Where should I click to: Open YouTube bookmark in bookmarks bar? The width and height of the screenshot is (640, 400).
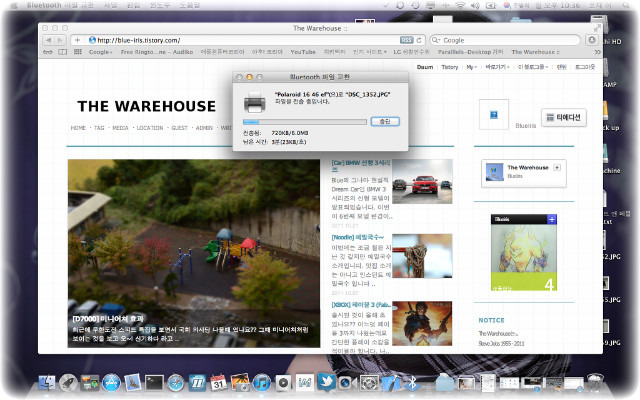pyautogui.click(x=303, y=52)
